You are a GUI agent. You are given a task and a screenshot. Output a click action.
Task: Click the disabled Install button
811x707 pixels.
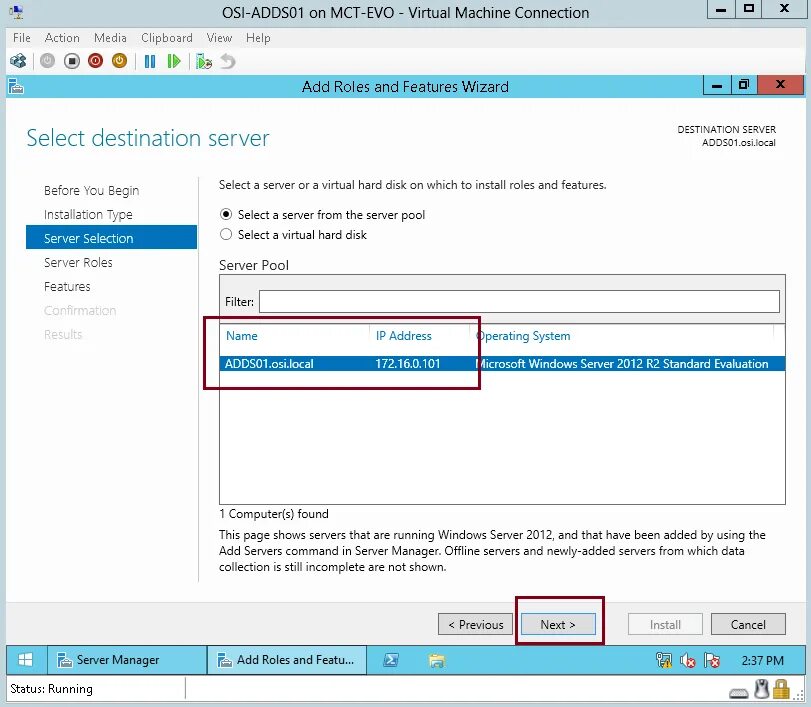(665, 624)
